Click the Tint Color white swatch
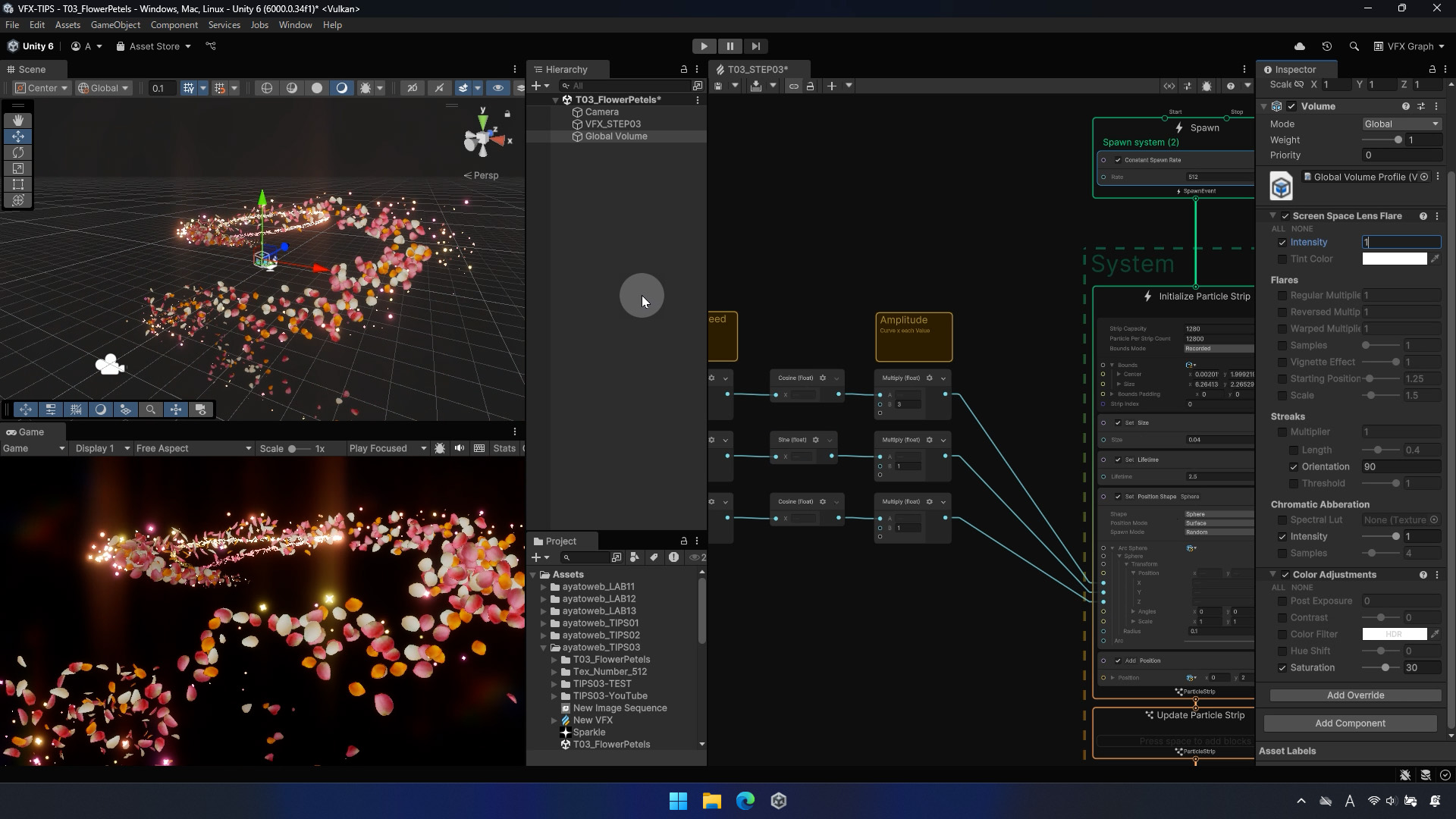 pos(1394,259)
